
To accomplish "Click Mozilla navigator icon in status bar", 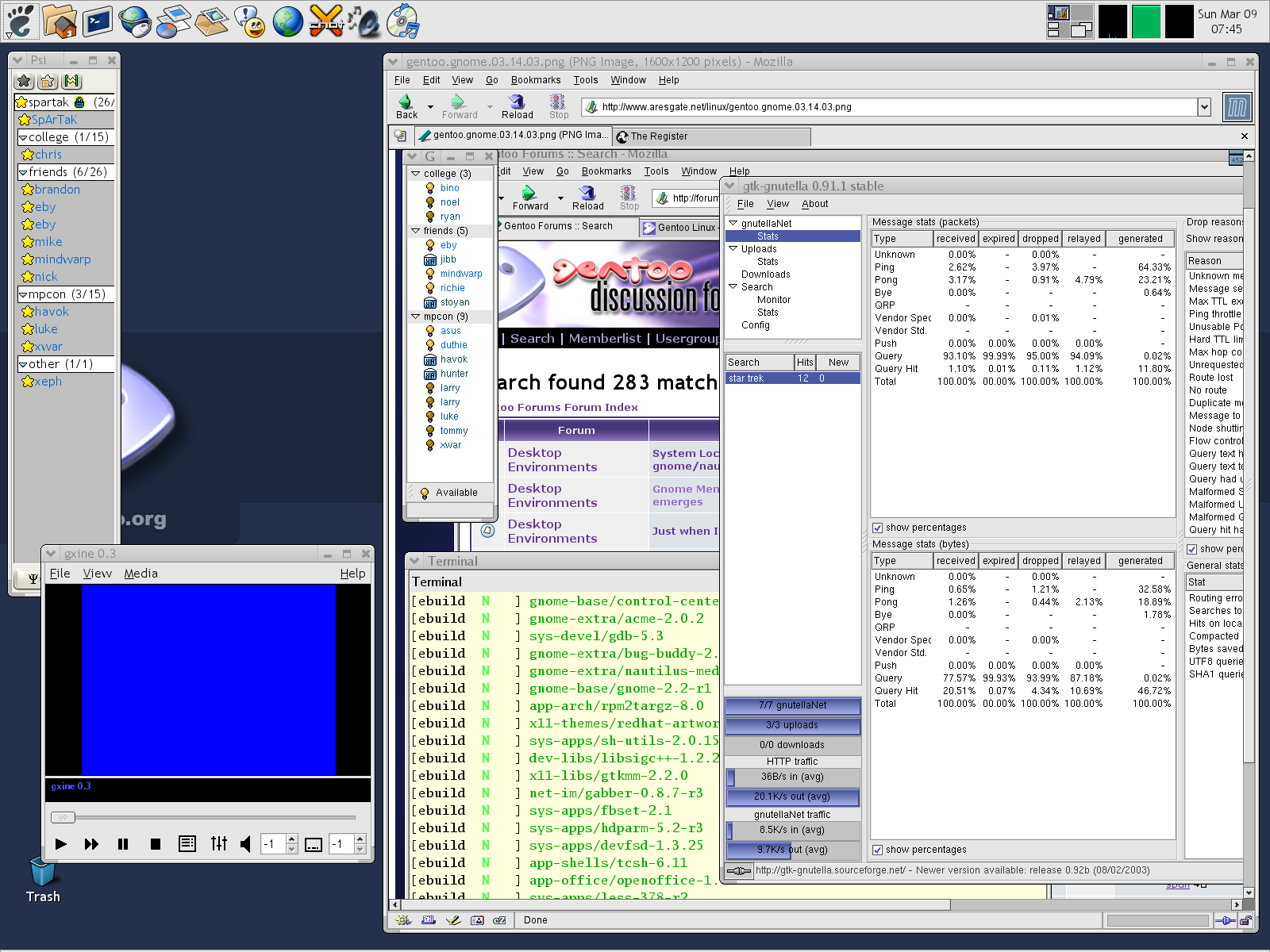I will (x=404, y=920).
